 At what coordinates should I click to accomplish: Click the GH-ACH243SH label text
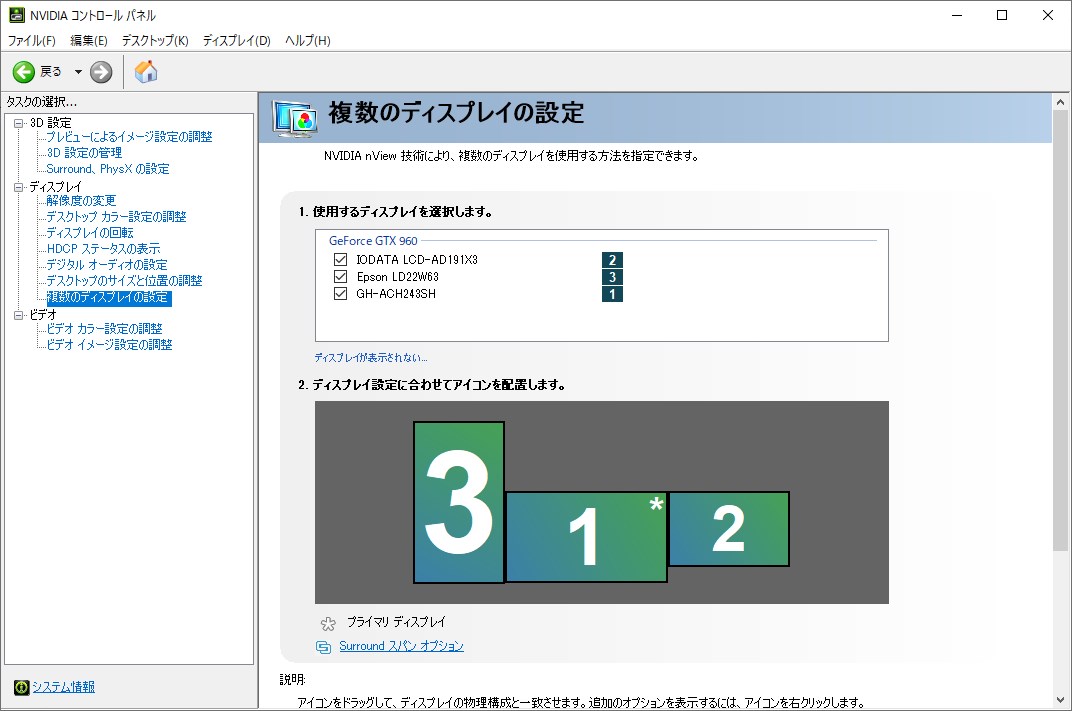pos(396,294)
